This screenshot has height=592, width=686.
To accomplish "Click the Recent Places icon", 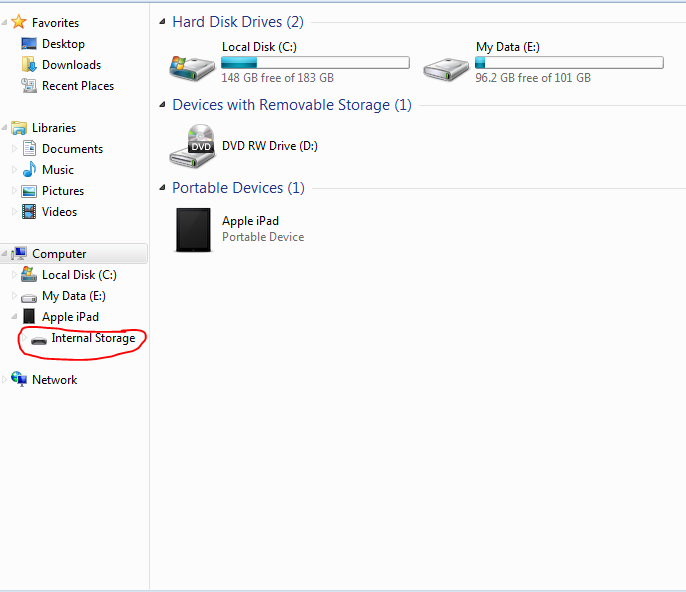I will 29,85.
